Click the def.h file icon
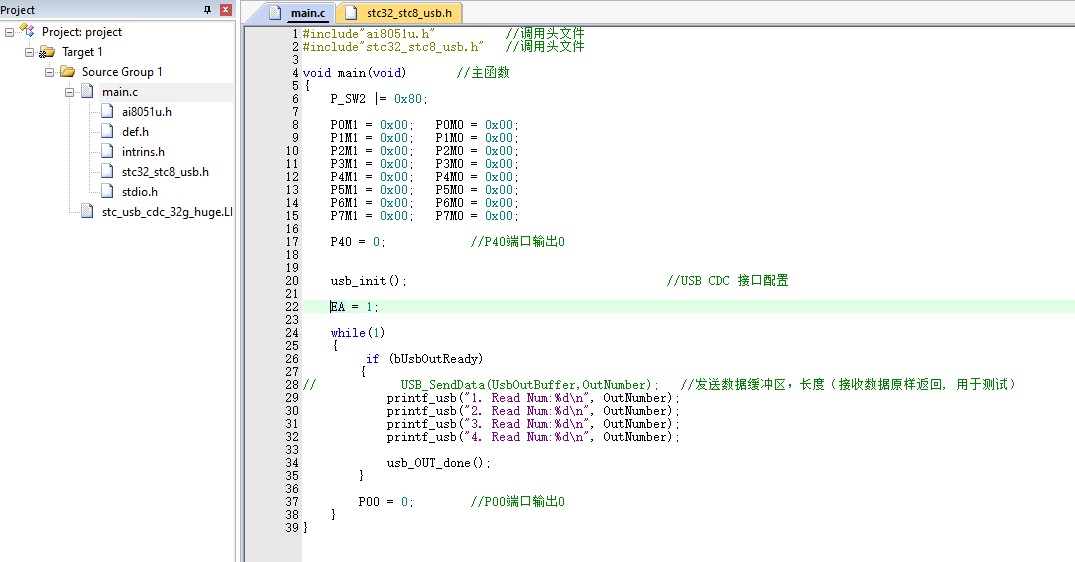 (x=107, y=131)
